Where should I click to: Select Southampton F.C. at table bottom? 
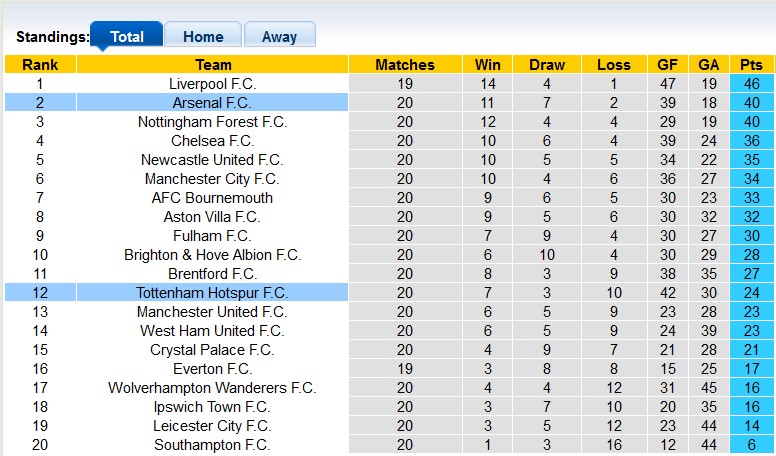[x=212, y=445]
